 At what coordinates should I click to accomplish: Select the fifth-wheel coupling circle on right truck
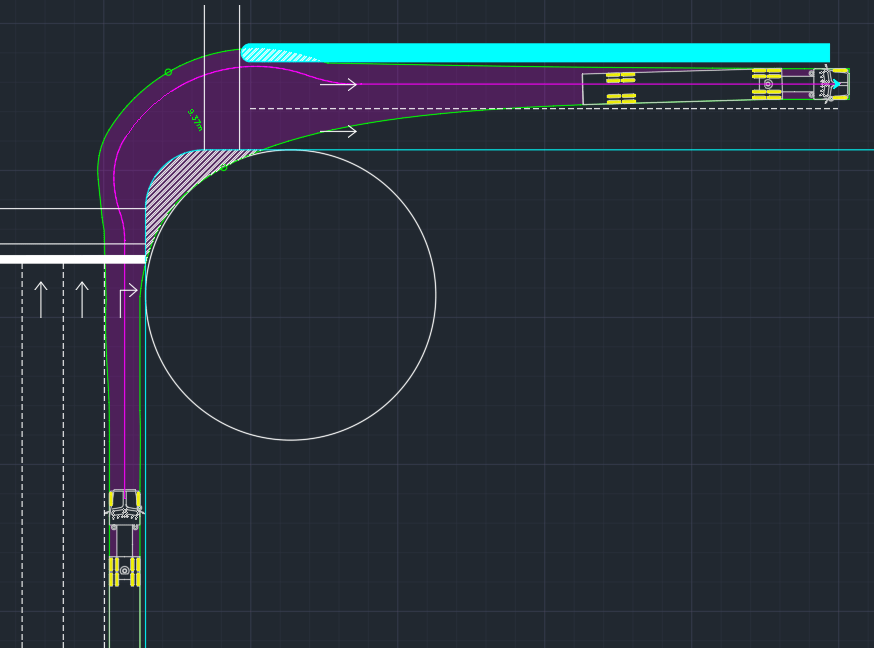(x=768, y=84)
